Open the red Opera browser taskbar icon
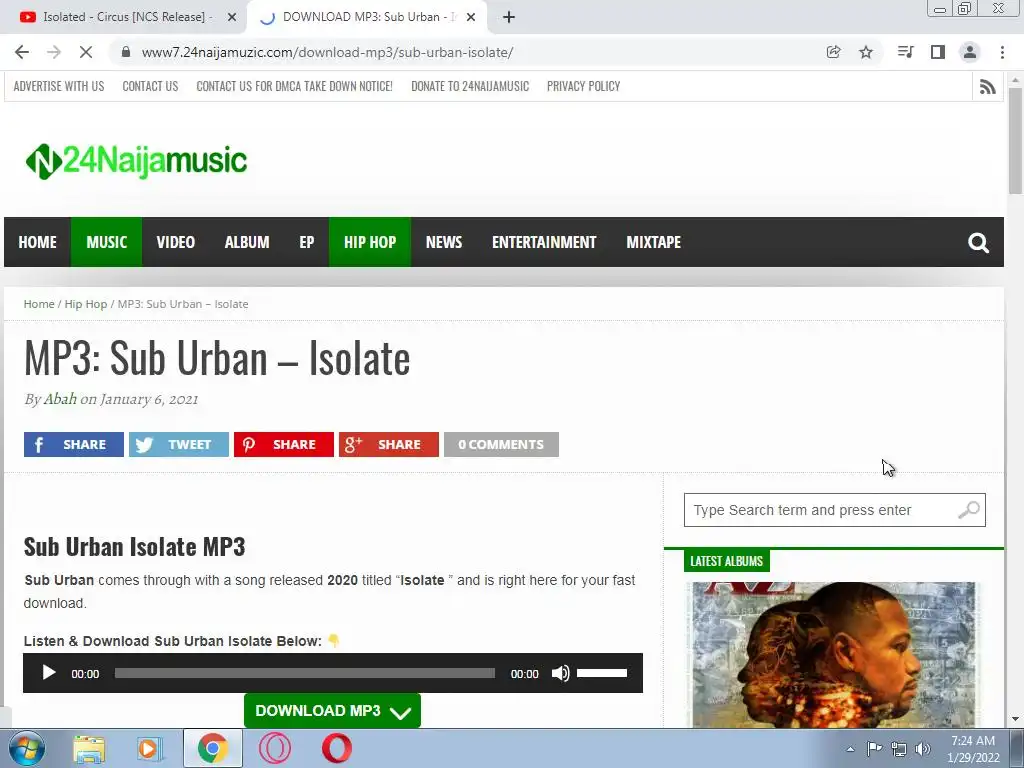This screenshot has height=768, width=1024. tap(336, 748)
